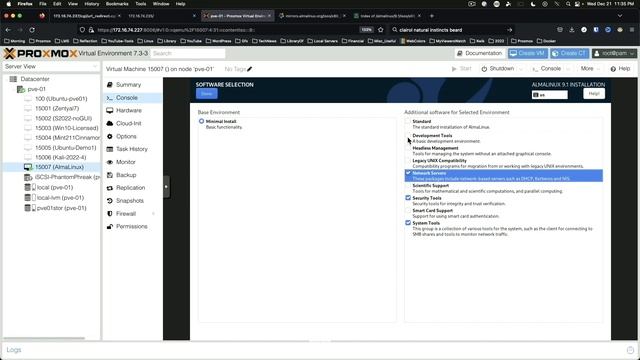Open the Tools menu in menu bar
Viewport: 640px width, 360px height.
pyautogui.click(x=141, y=4)
